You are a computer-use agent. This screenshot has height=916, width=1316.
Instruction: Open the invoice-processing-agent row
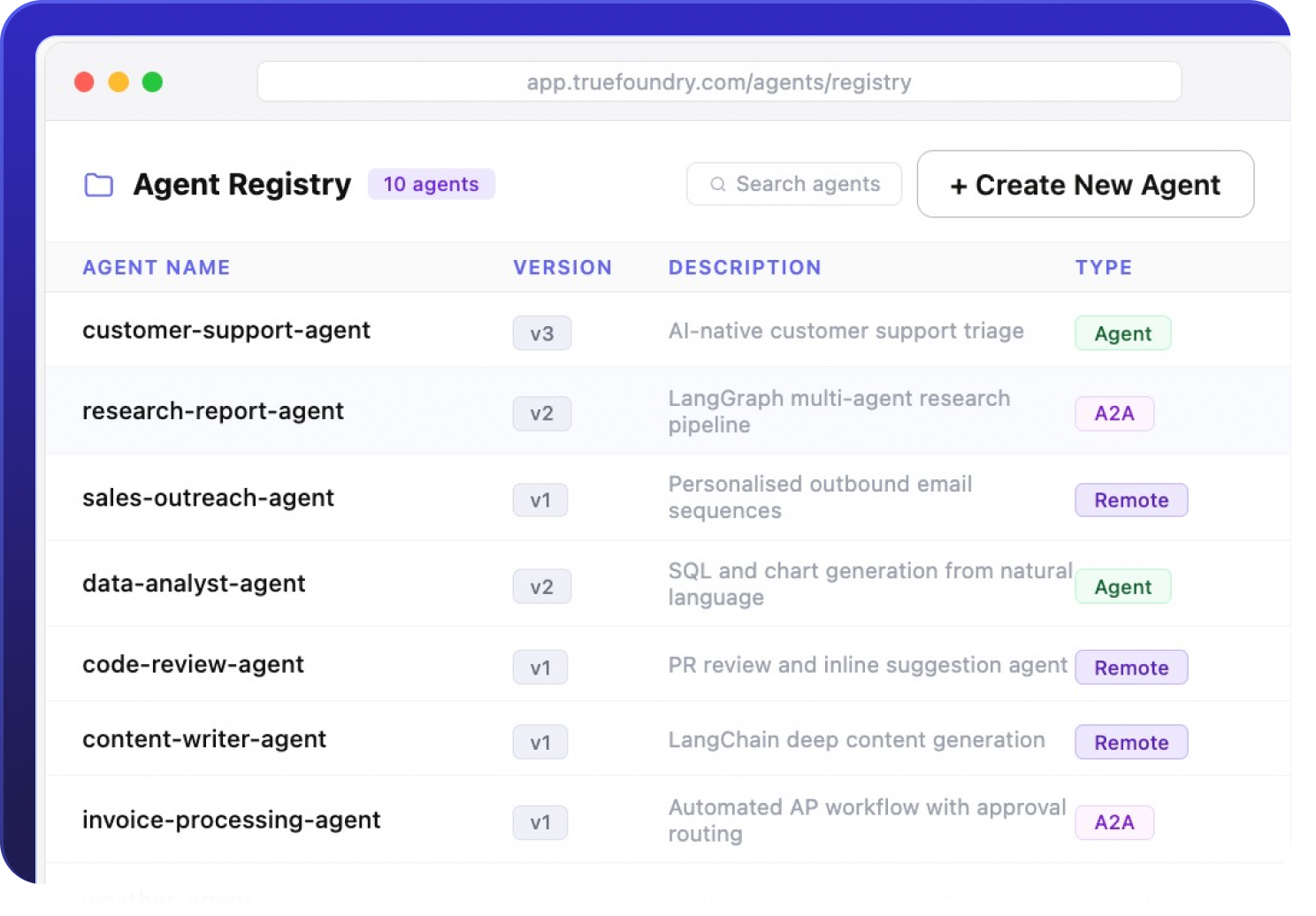coord(668,820)
